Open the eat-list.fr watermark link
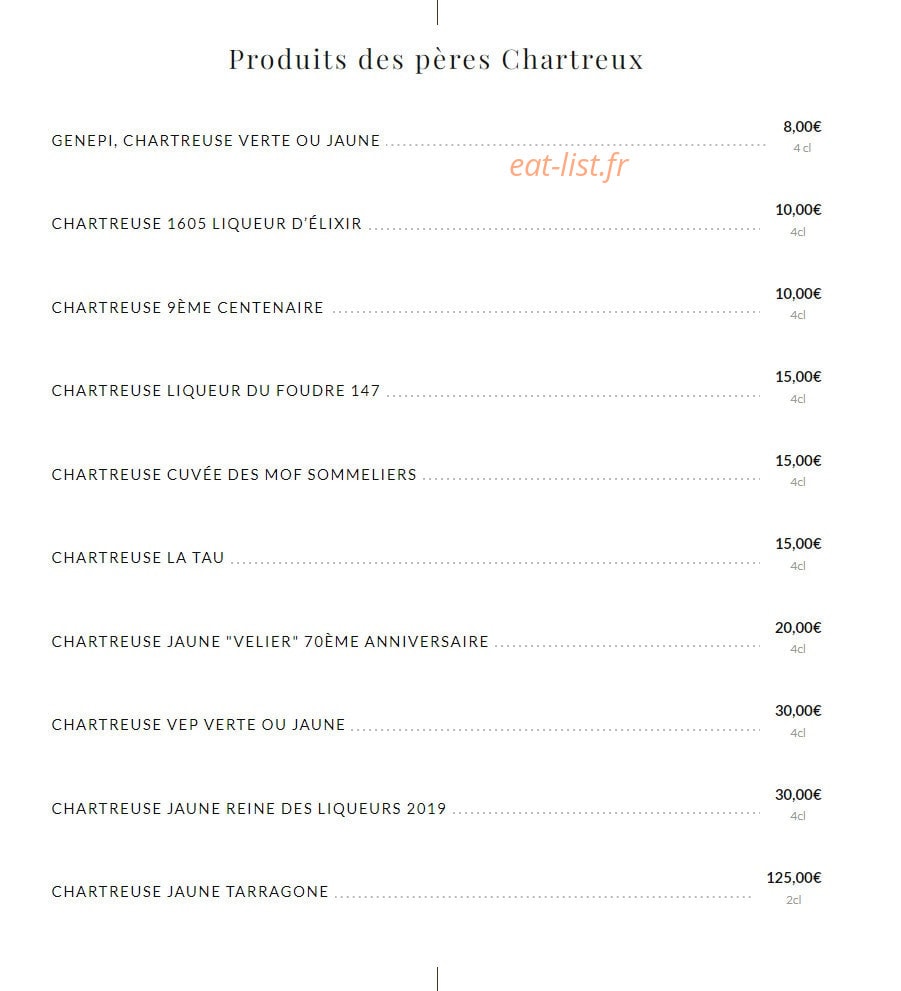This screenshot has height=991, width=901. (x=568, y=166)
